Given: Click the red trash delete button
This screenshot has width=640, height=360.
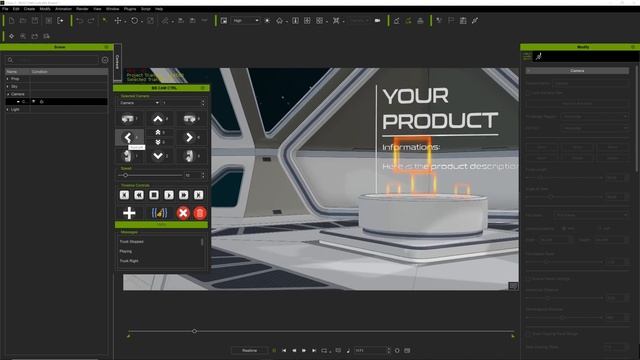Looking at the screenshot, I should coord(200,213).
